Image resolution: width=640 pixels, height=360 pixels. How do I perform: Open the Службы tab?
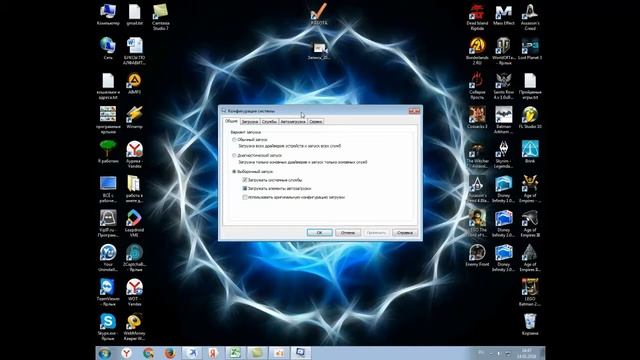coord(269,122)
